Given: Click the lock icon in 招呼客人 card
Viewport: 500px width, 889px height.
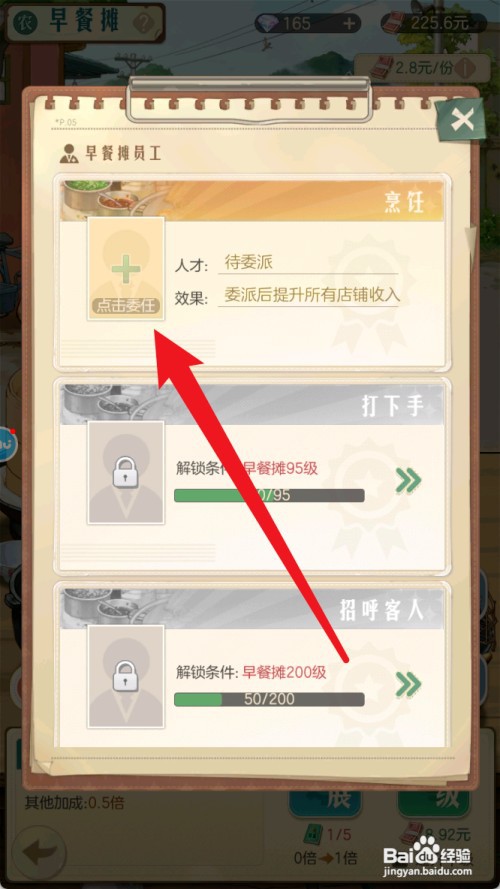Looking at the screenshot, I should 125,676.
